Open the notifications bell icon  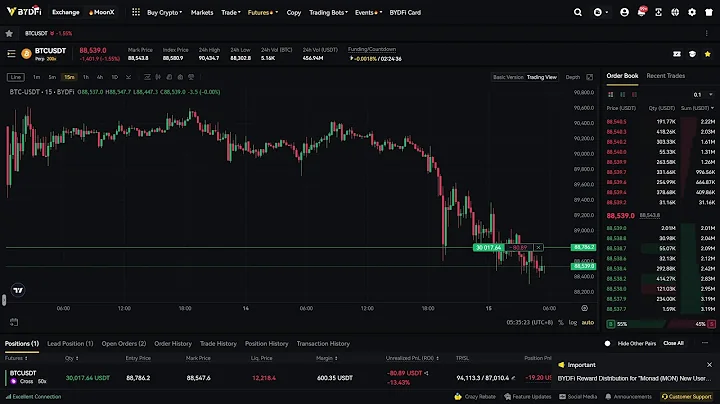pos(641,12)
